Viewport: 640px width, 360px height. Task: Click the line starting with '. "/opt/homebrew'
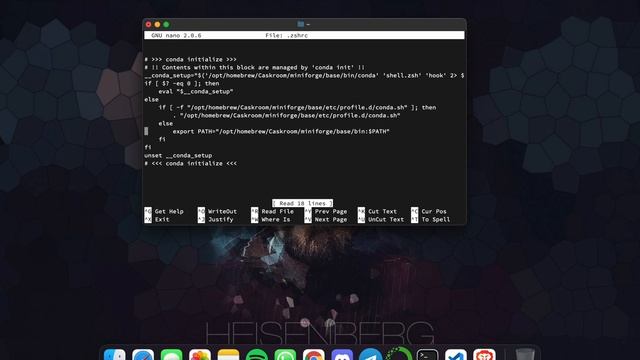coord(287,116)
